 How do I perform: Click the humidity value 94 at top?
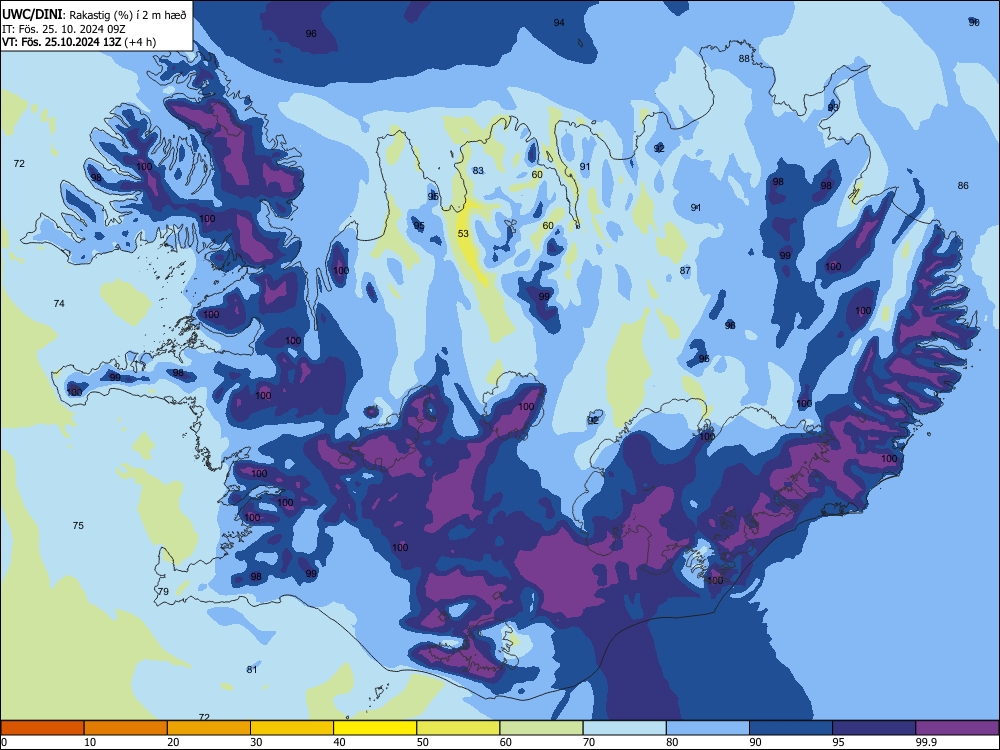[x=559, y=22]
